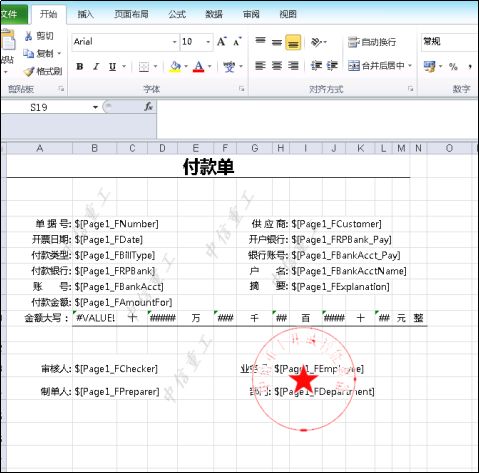The image size is (479, 473).
Task: Select cell with $[Page1_FChecker]
Action: (116, 369)
